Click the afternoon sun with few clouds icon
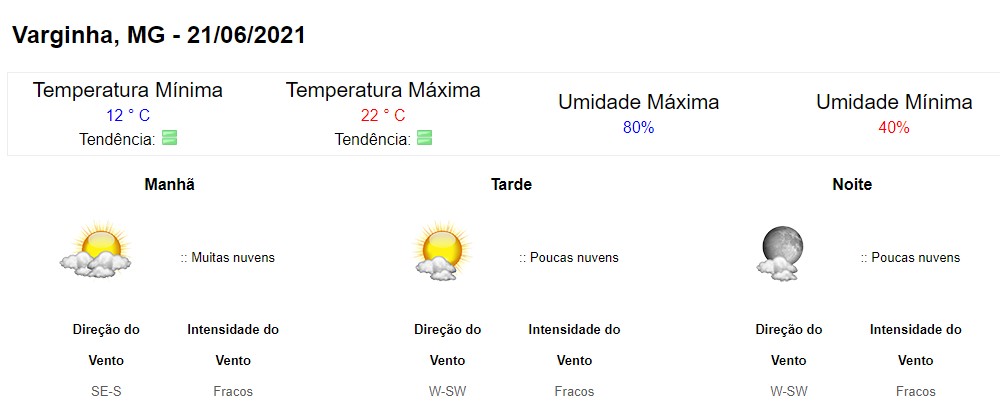The image size is (1000, 418). [x=441, y=251]
